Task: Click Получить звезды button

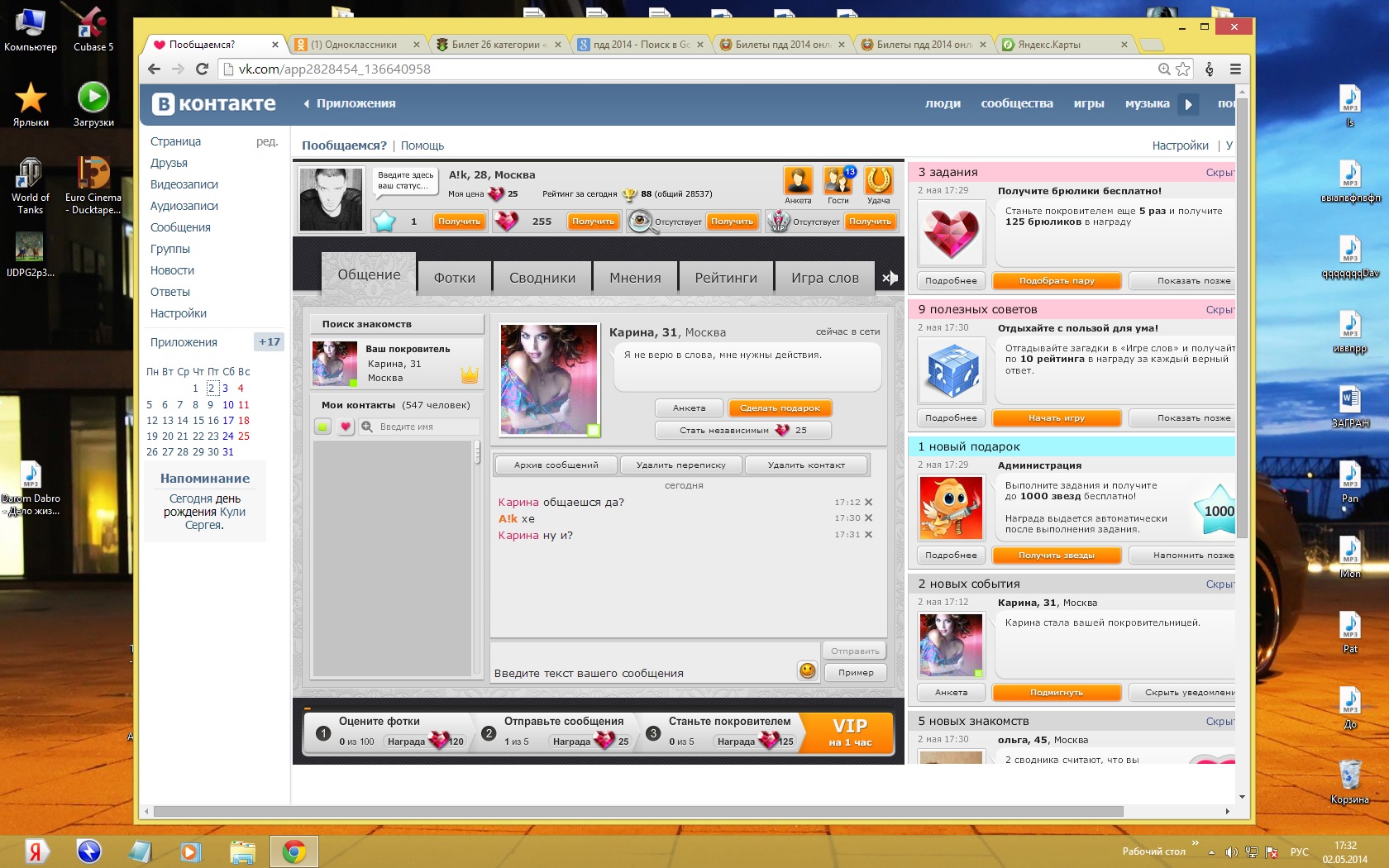Action: pos(1057,556)
